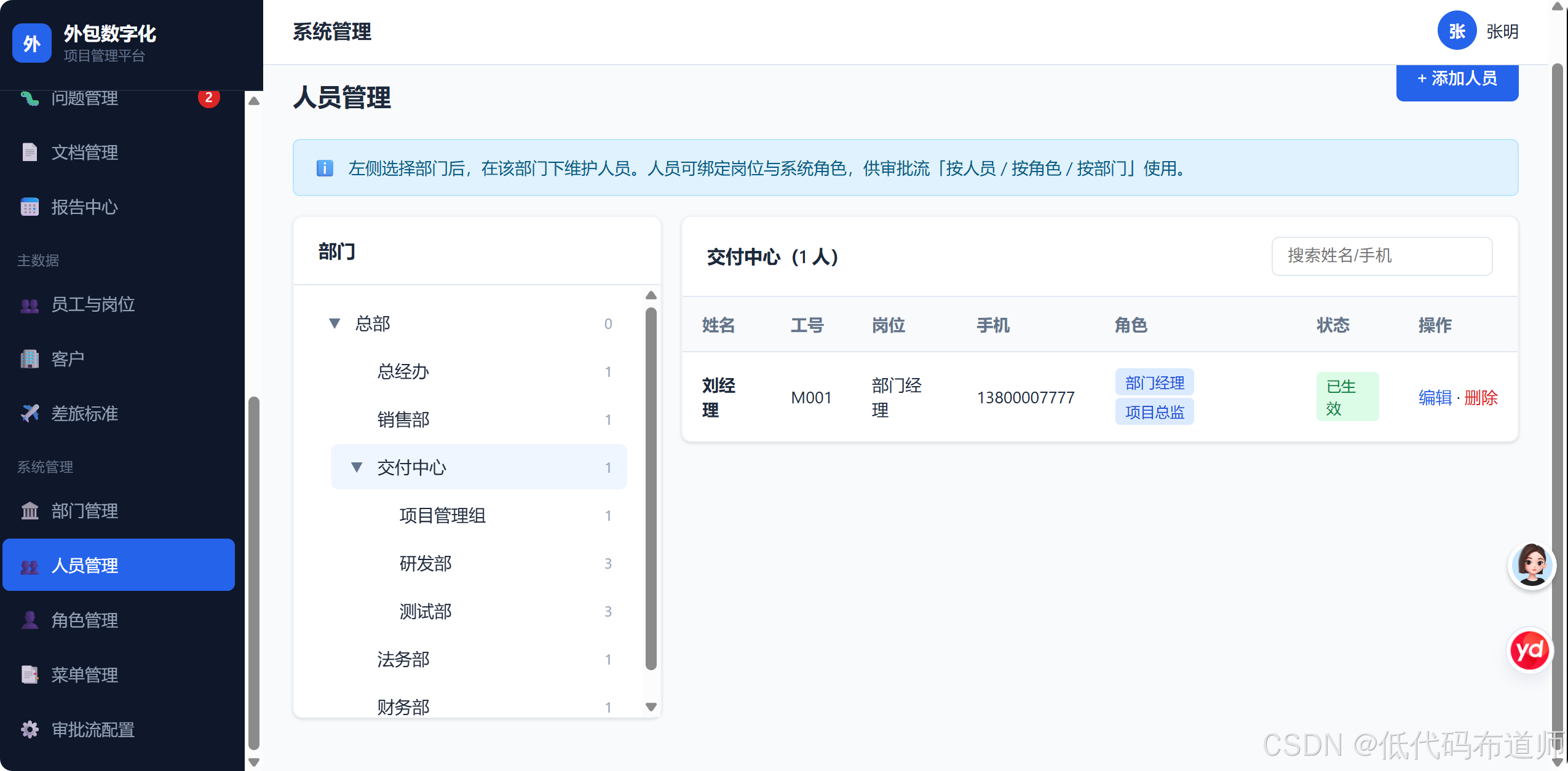Click the 审批流配置 gear icon
This screenshot has height=771, width=1568.
click(x=30, y=730)
